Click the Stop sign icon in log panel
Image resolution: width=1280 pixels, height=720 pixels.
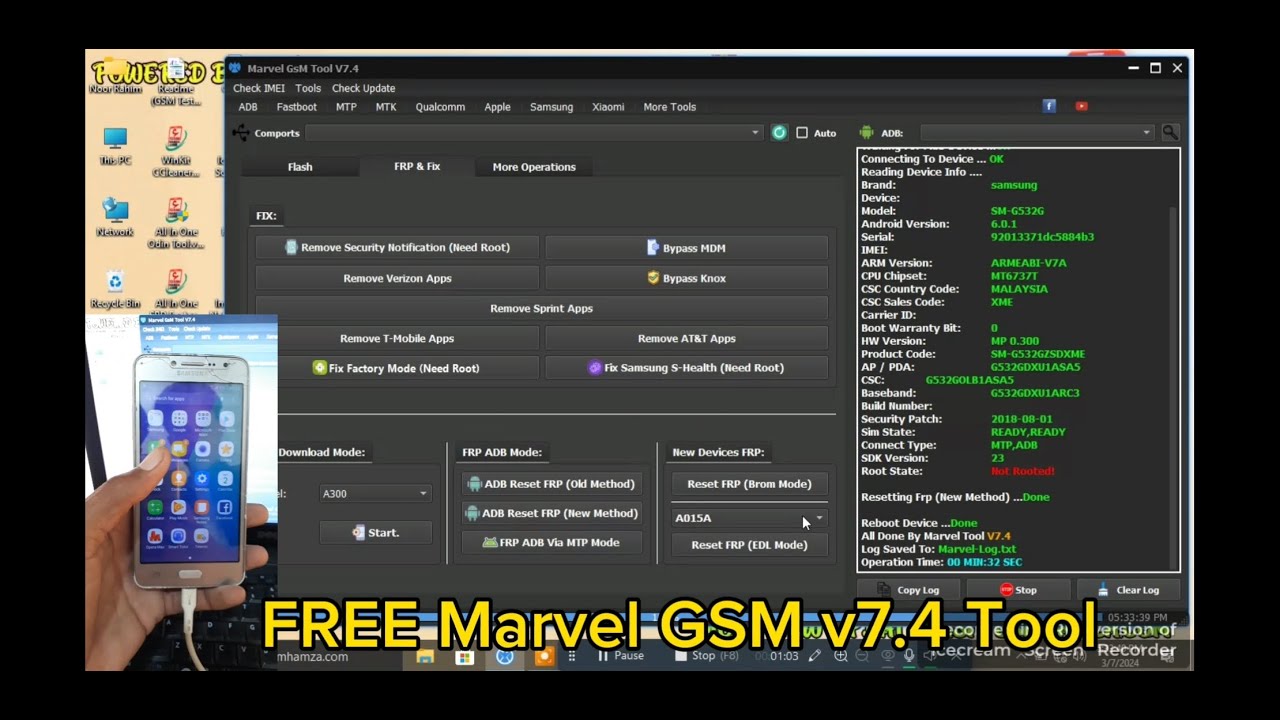(x=1007, y=590)
